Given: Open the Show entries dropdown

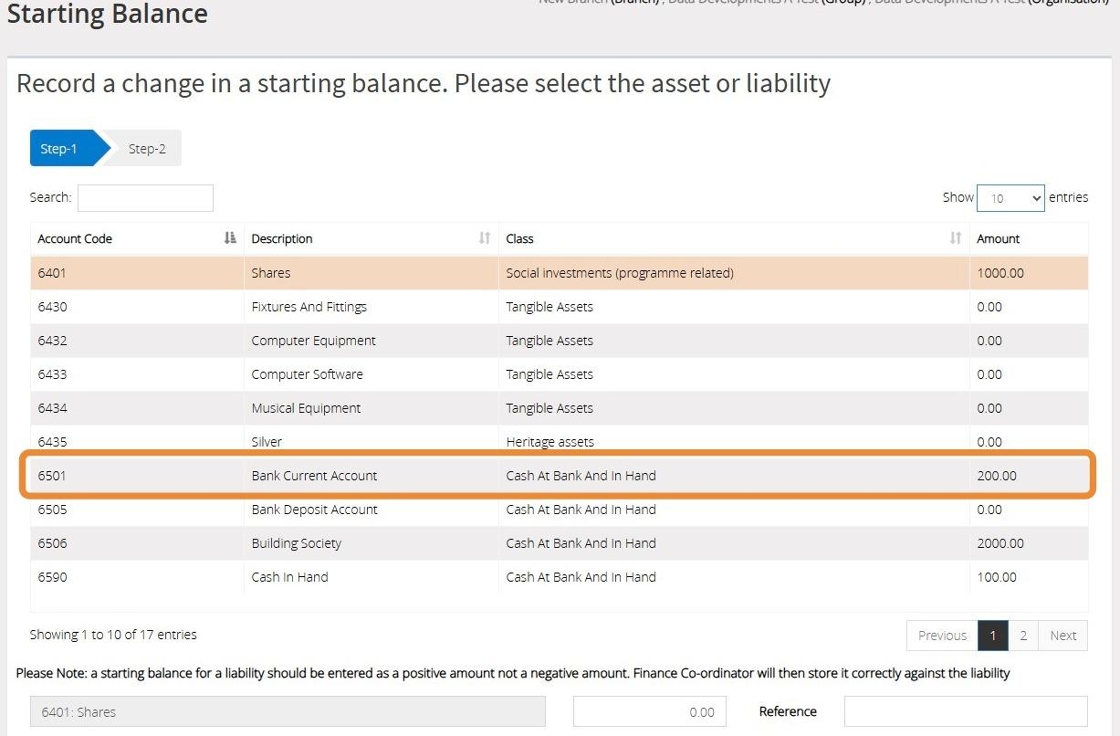Looking at the screenshot, I should coord(1010,198).
